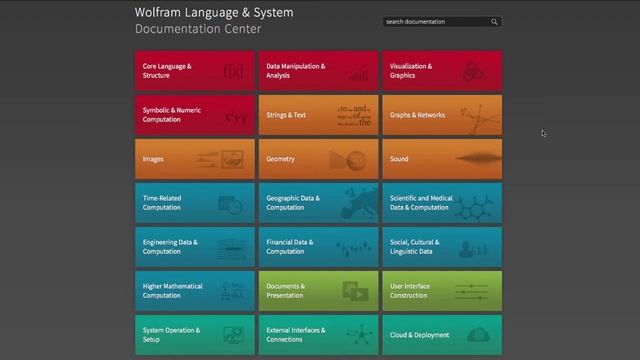
Task: Open Cloud & Deployment label
Action: point(420,335)
